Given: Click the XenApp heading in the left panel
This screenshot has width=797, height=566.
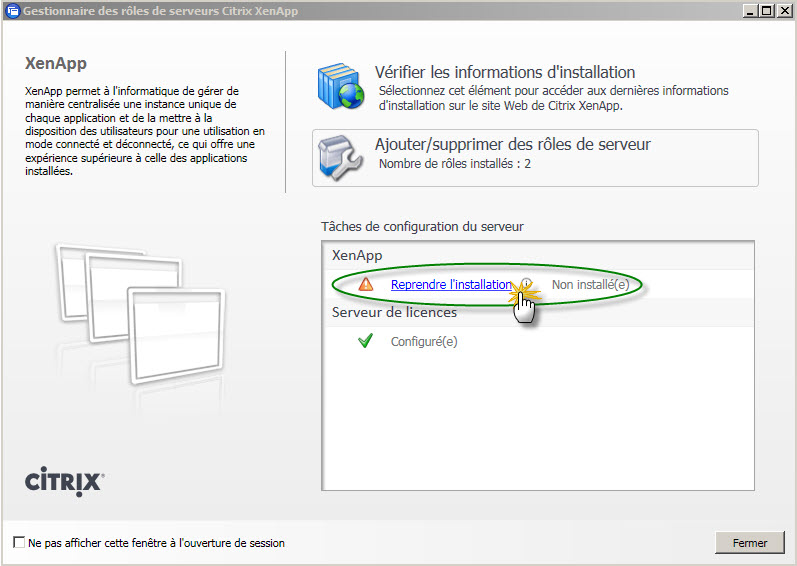Looking at the screenshot, I should [56, 64].
